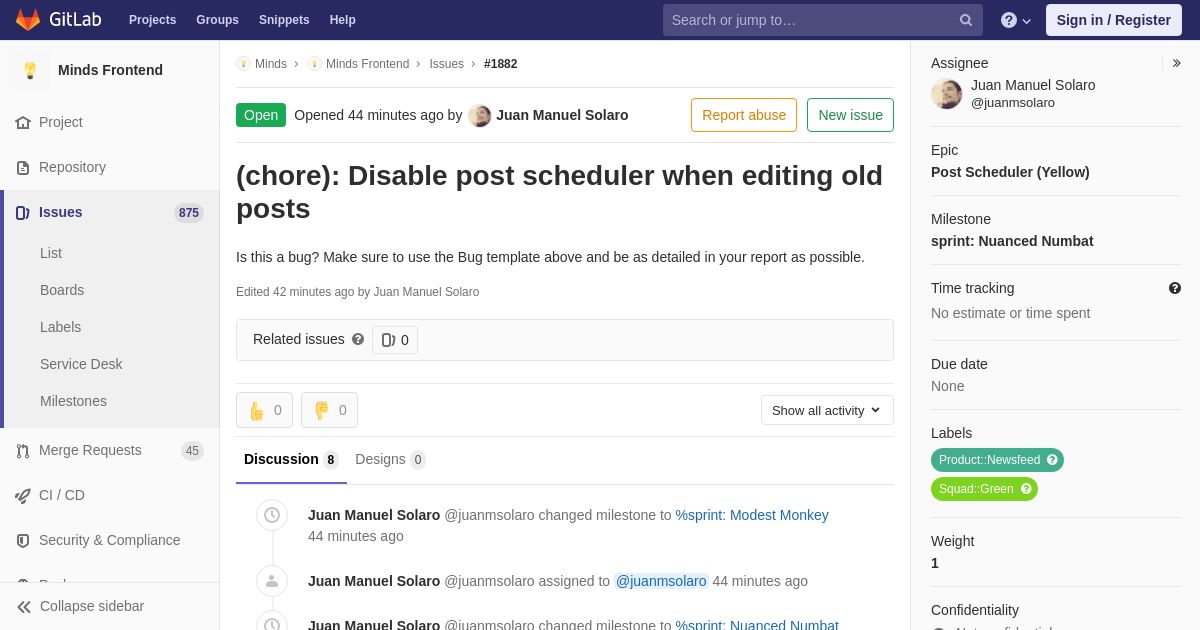Open the Boards sidebar item
This screenshot has width=1200, height=630.
coord(62,290)
